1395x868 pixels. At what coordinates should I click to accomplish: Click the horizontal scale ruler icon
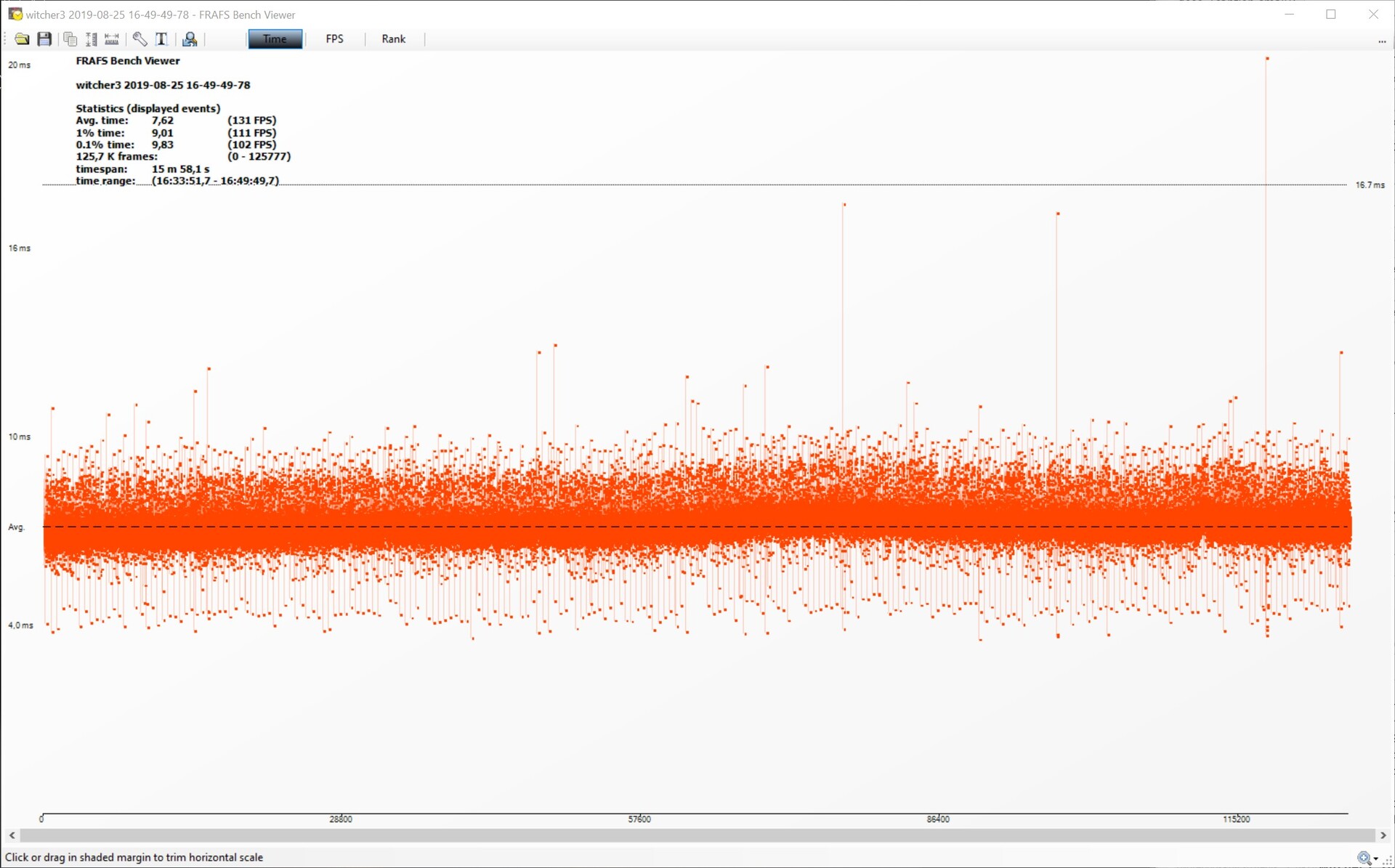111,39
